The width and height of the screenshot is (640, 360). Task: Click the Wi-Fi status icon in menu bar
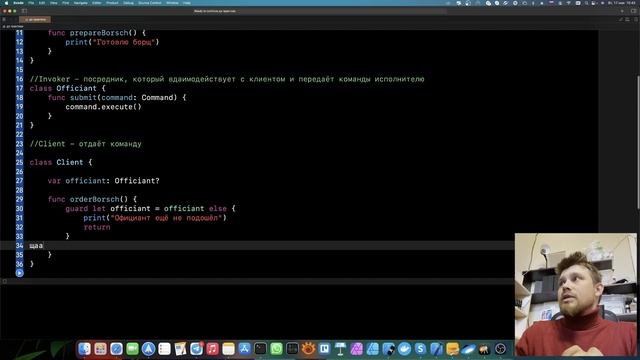coord(569,3)
